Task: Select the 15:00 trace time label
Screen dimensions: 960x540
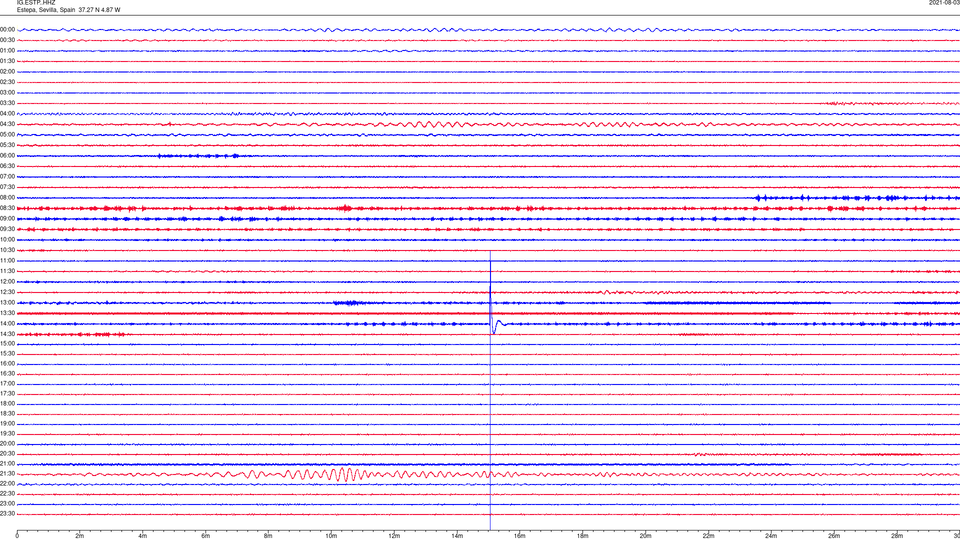Action: tap(7, 344)
